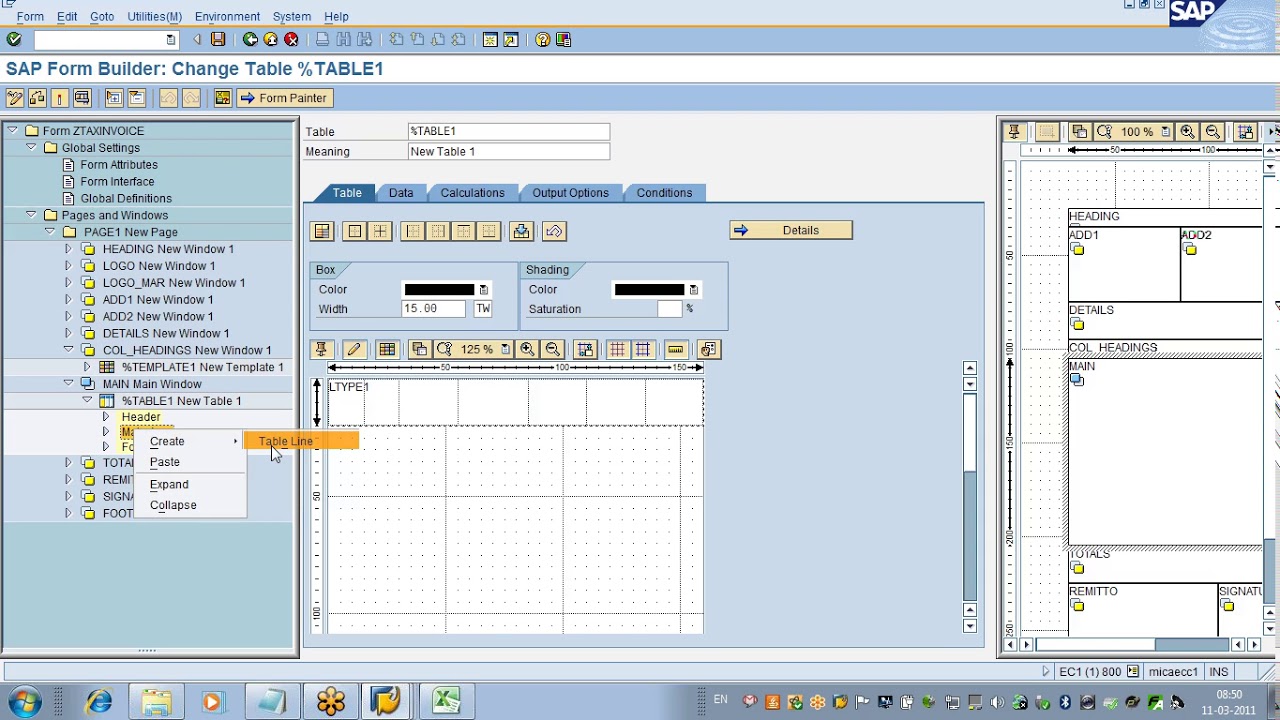Click the TW width unit button

483,309
